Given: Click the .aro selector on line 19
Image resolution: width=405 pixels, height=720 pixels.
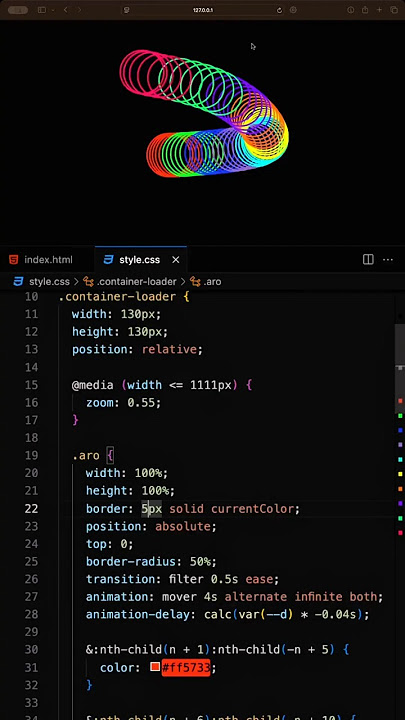Looking at the screenshot, I should 86,456.
